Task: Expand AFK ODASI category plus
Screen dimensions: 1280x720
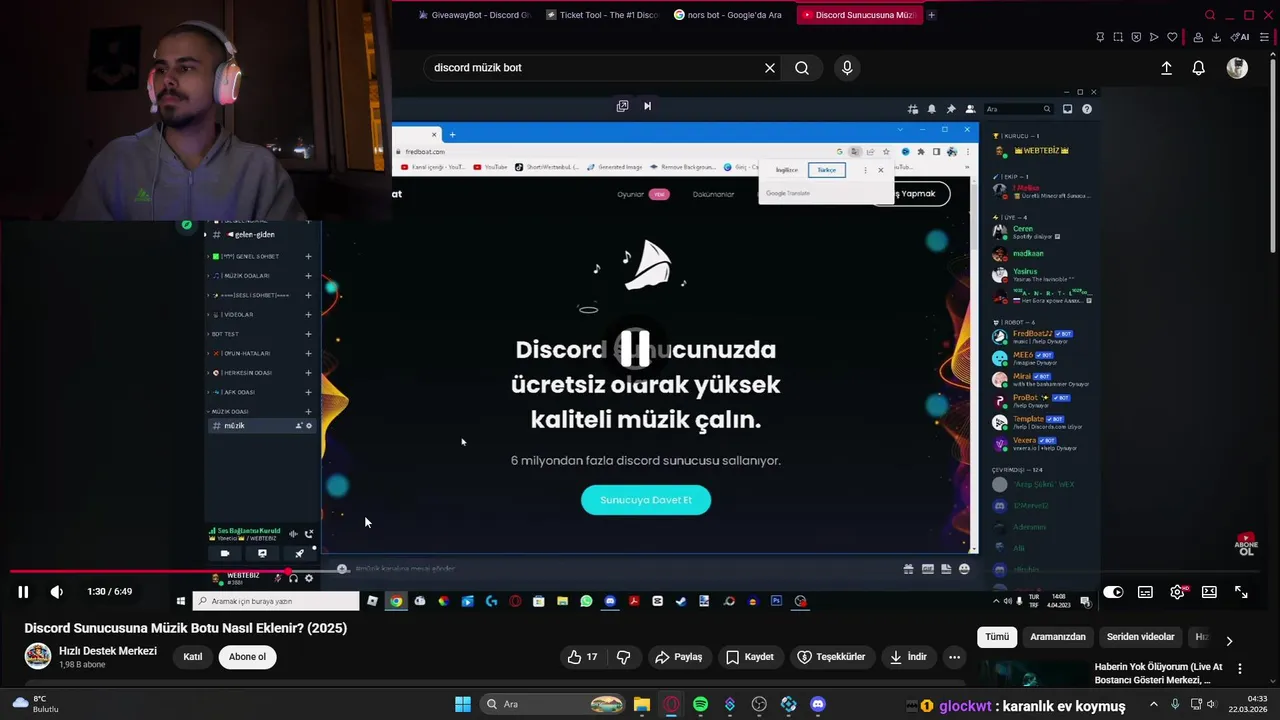Action: (x=308, y=393)
